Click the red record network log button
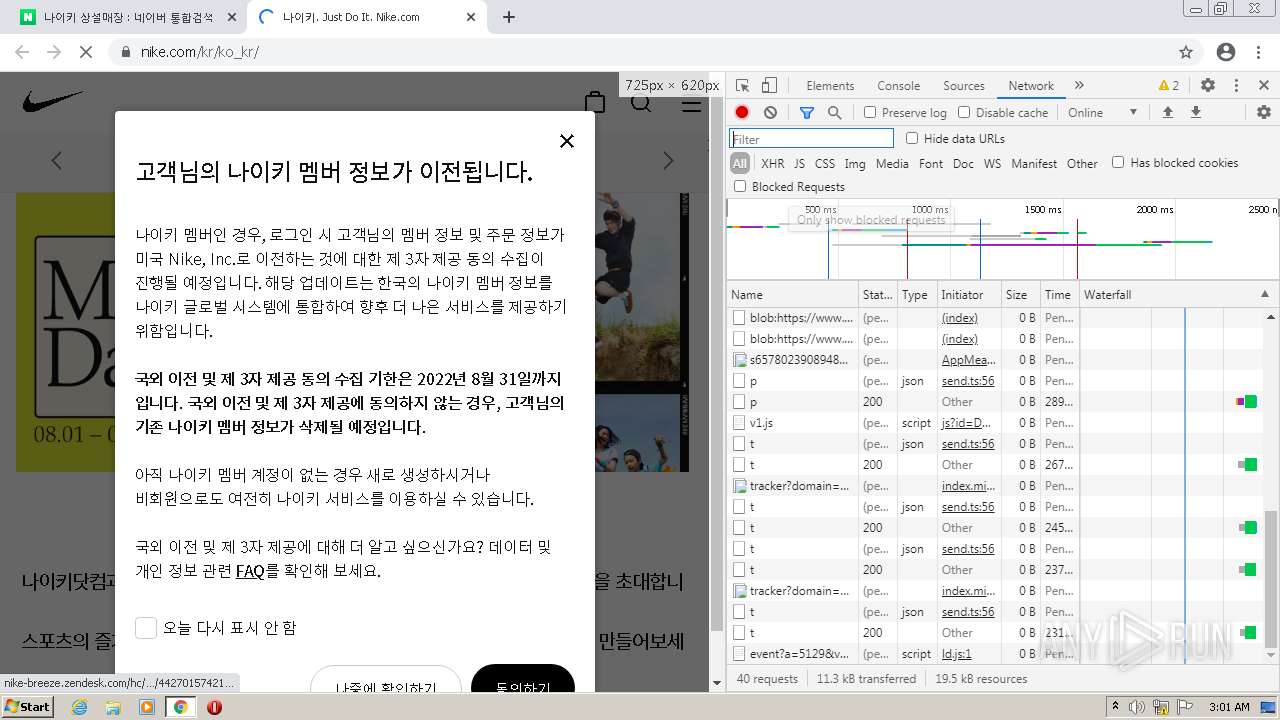Viewport: 1280px width, 720px height. coord(742,113)
